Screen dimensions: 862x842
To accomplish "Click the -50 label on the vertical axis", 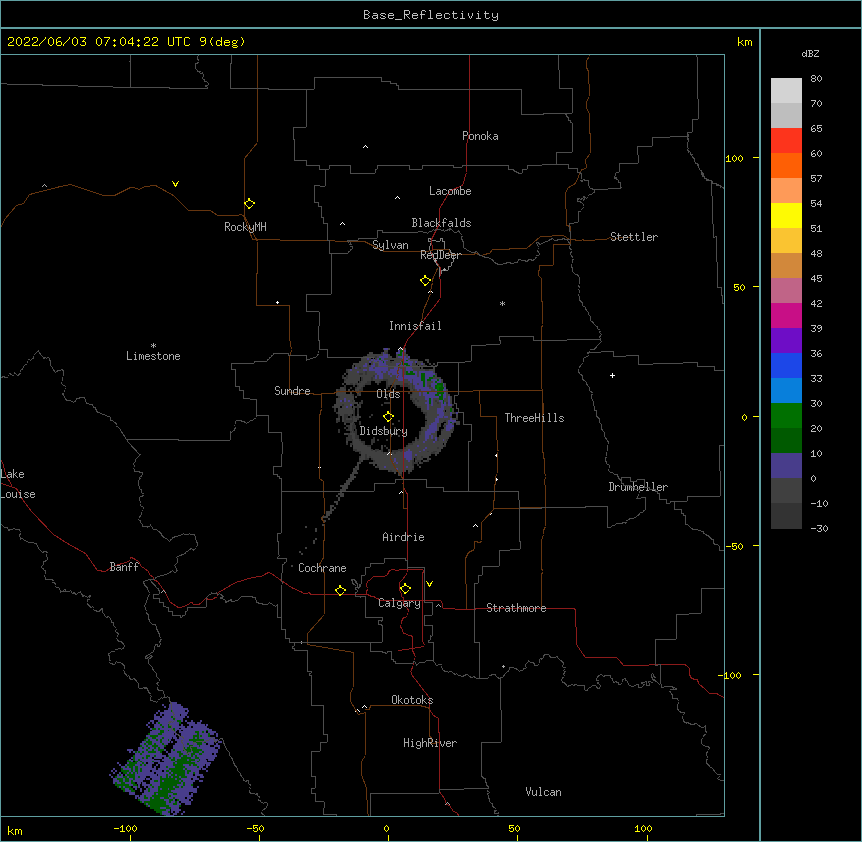I will click(734, 546).
